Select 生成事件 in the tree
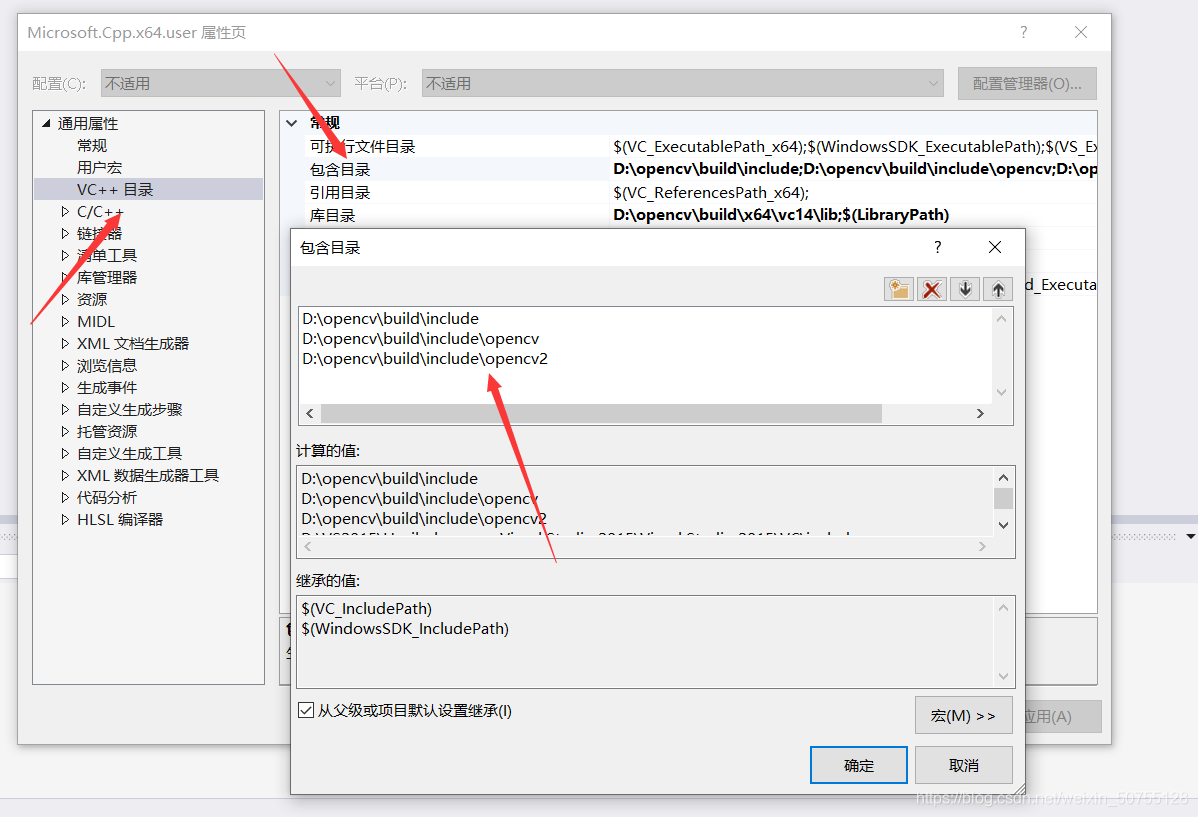This screenshot has width=1198, height=817. (107, 387)
